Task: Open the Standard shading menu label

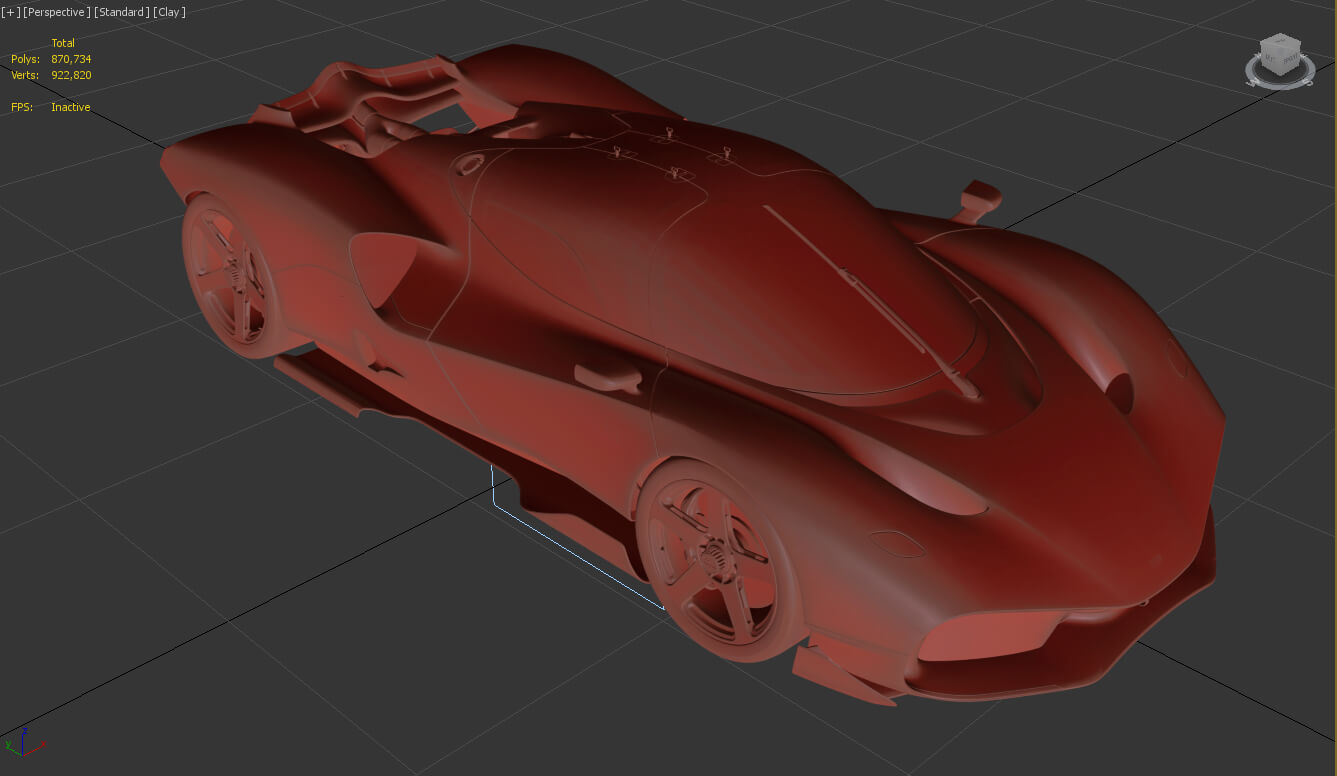Action: 122,12
